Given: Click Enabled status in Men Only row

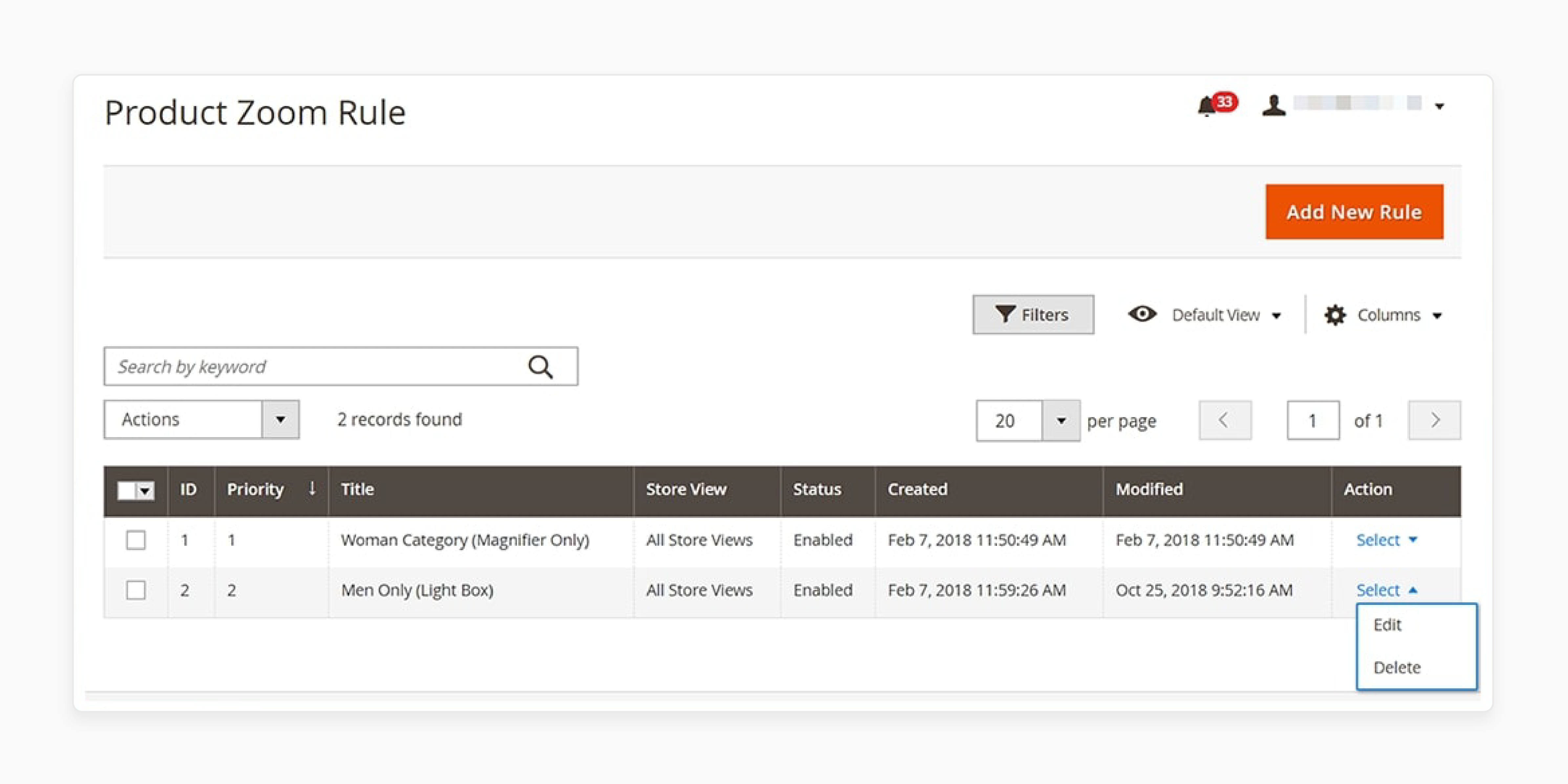Looking at the screenshot, I should (823, 590).
